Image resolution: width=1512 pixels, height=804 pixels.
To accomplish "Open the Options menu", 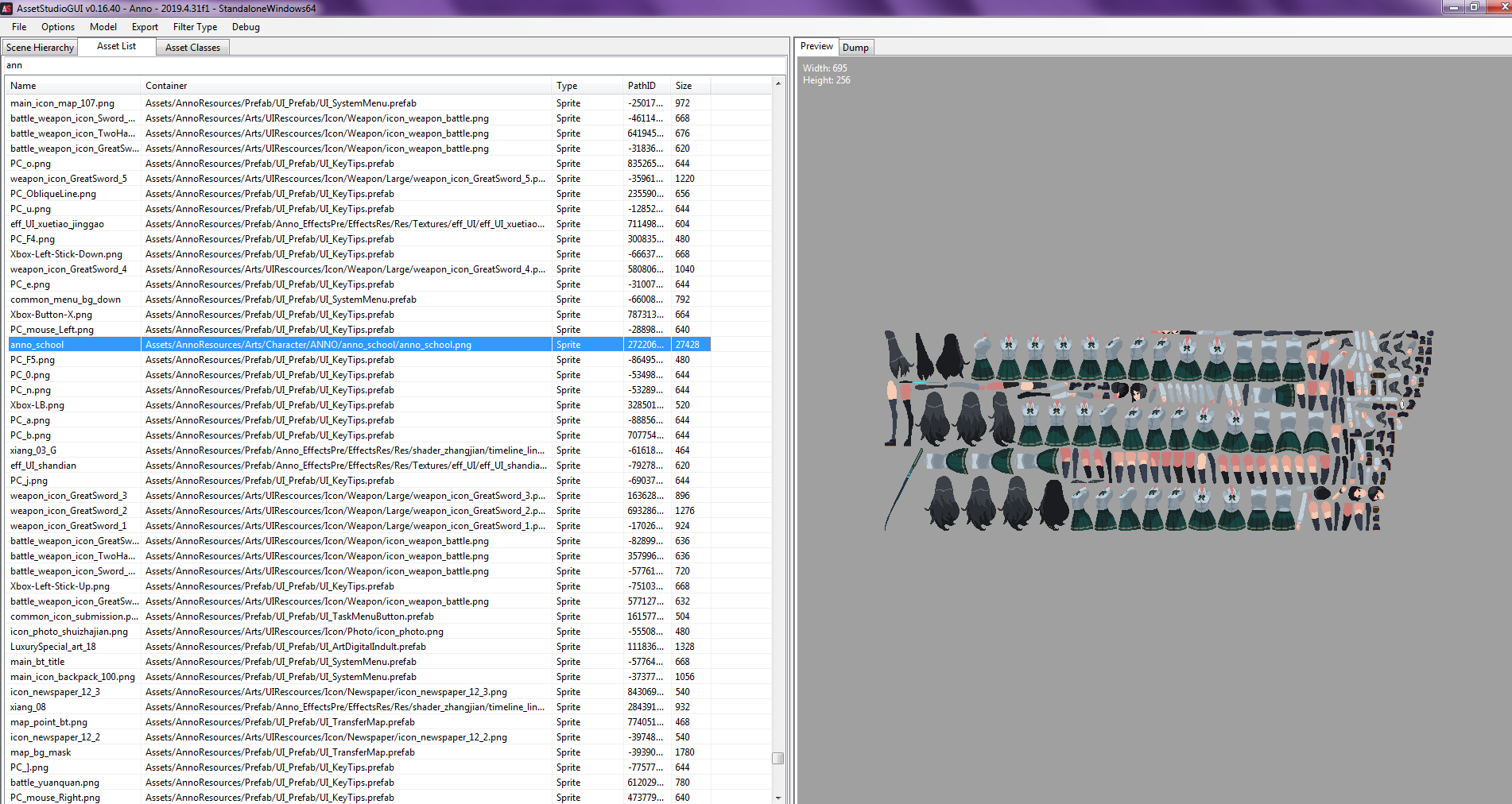I will (58, 27).
